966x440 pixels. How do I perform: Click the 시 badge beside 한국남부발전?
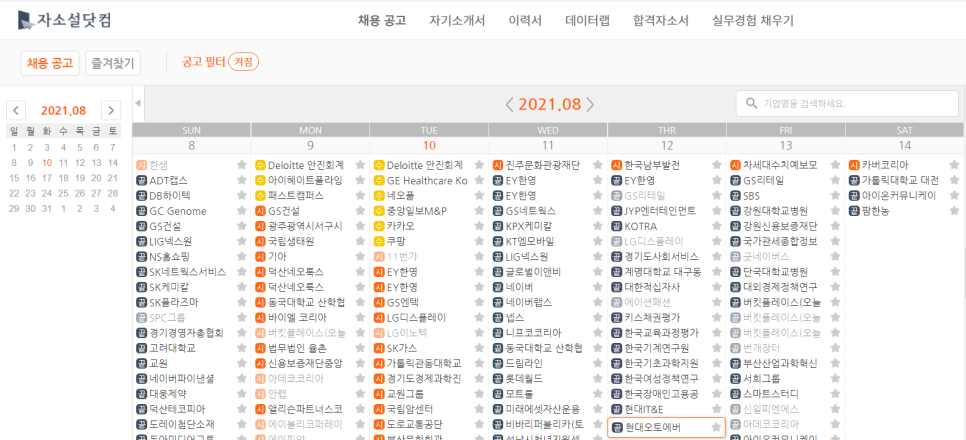click(x=616, y=165)
